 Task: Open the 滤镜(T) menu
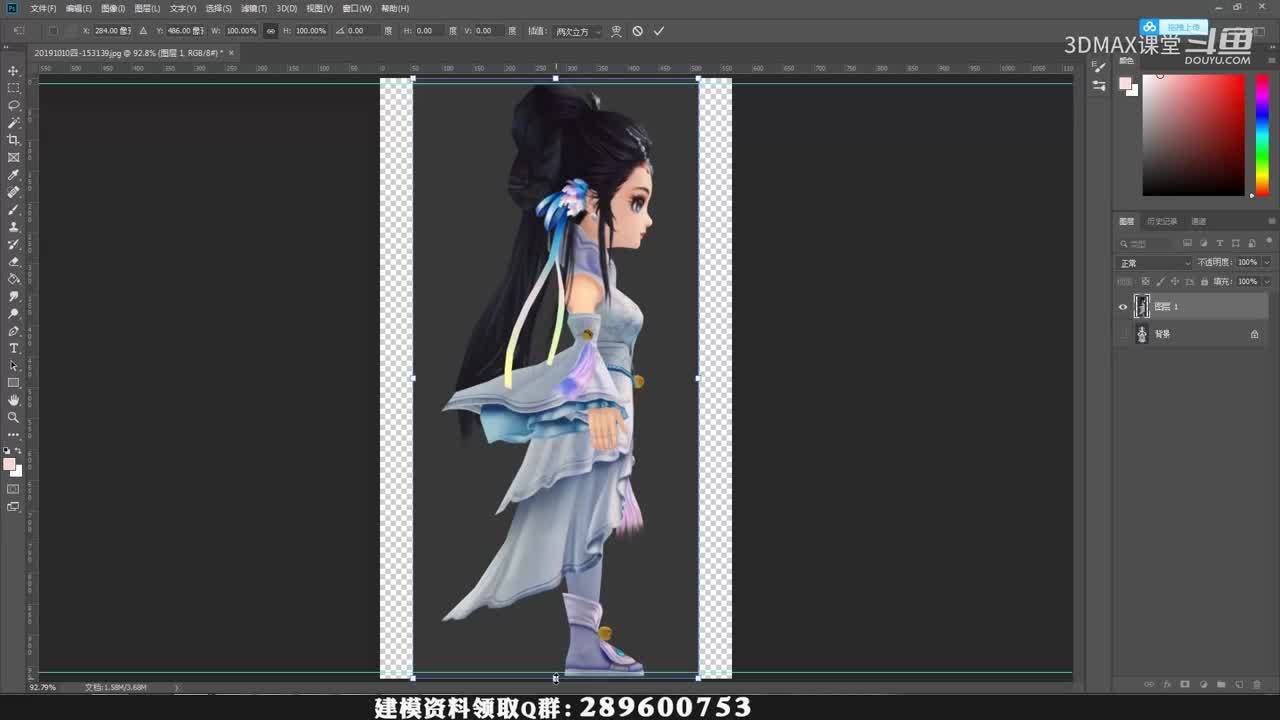pos(254,8)
